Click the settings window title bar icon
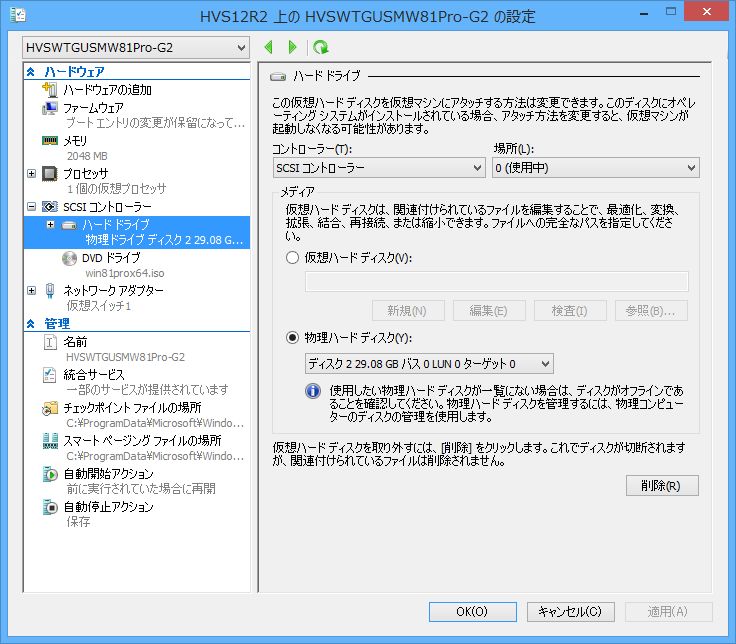736x644 pixels. pos(18,15)
